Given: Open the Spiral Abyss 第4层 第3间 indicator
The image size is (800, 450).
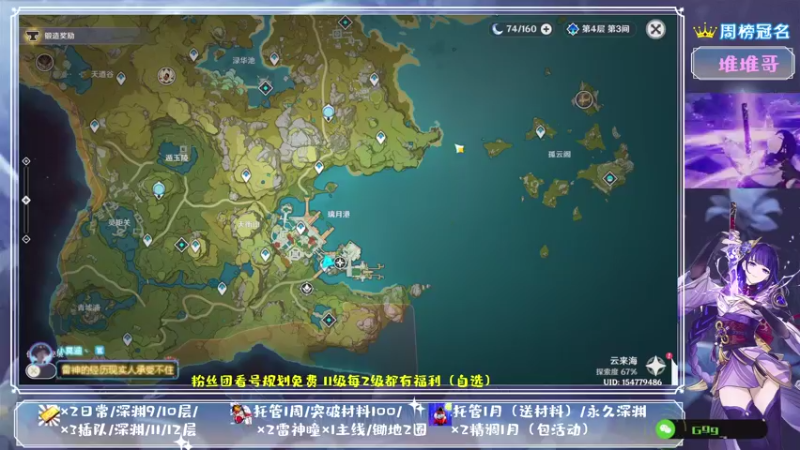Looking at the screenshot, I should 598,29.
